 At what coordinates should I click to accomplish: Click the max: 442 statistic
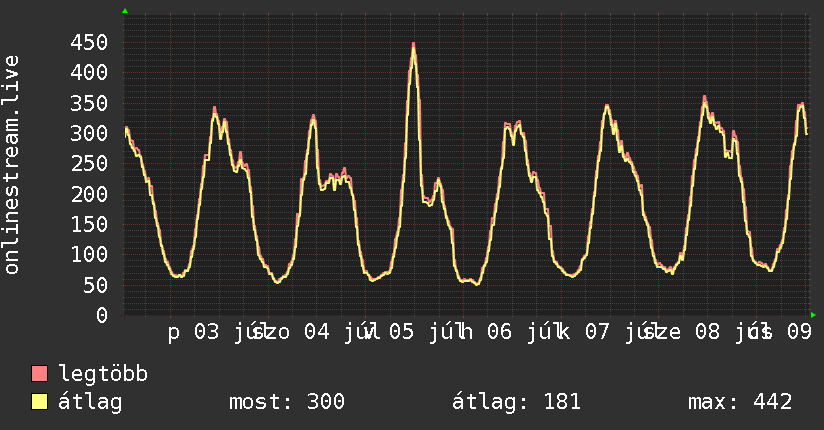click(x=740, y=402)
